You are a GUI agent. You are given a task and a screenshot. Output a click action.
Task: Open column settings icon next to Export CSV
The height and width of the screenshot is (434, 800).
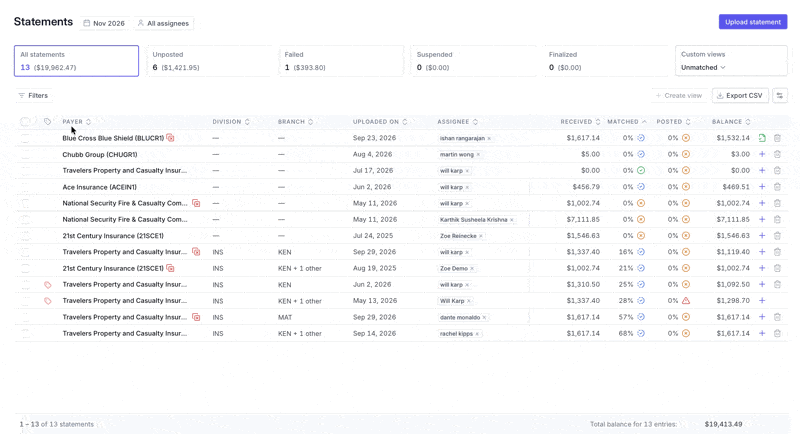click(780, 95)
